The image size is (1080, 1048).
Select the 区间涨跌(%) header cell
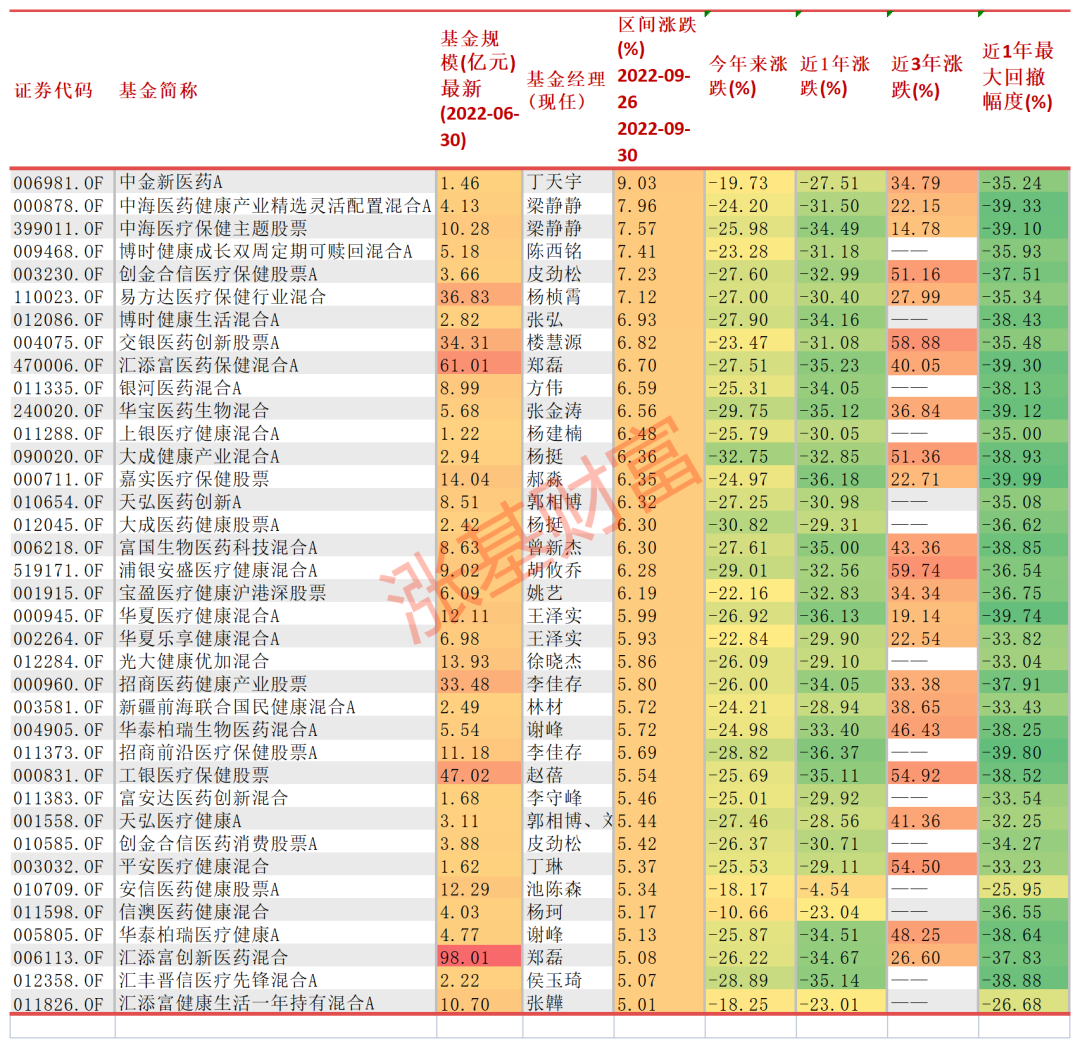click(656, 90)
